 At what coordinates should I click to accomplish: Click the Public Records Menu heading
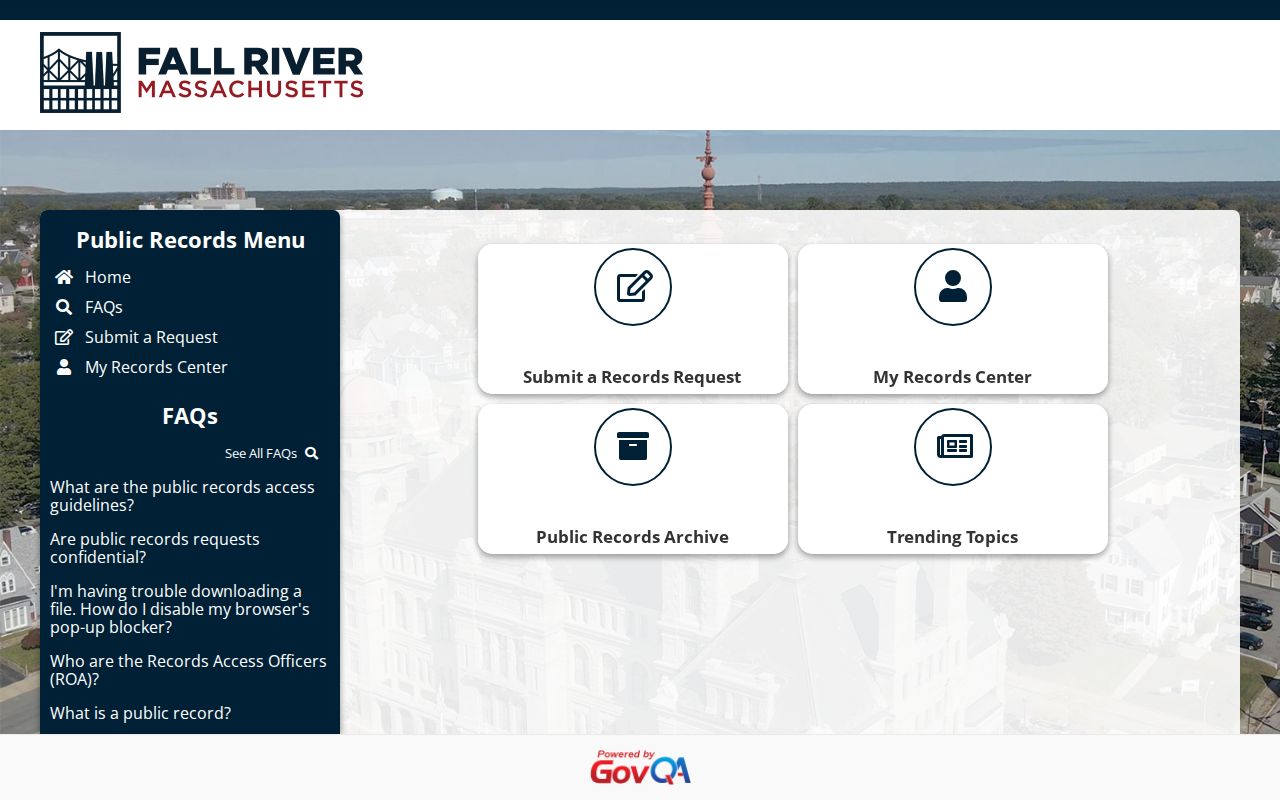tap(190, 240)
